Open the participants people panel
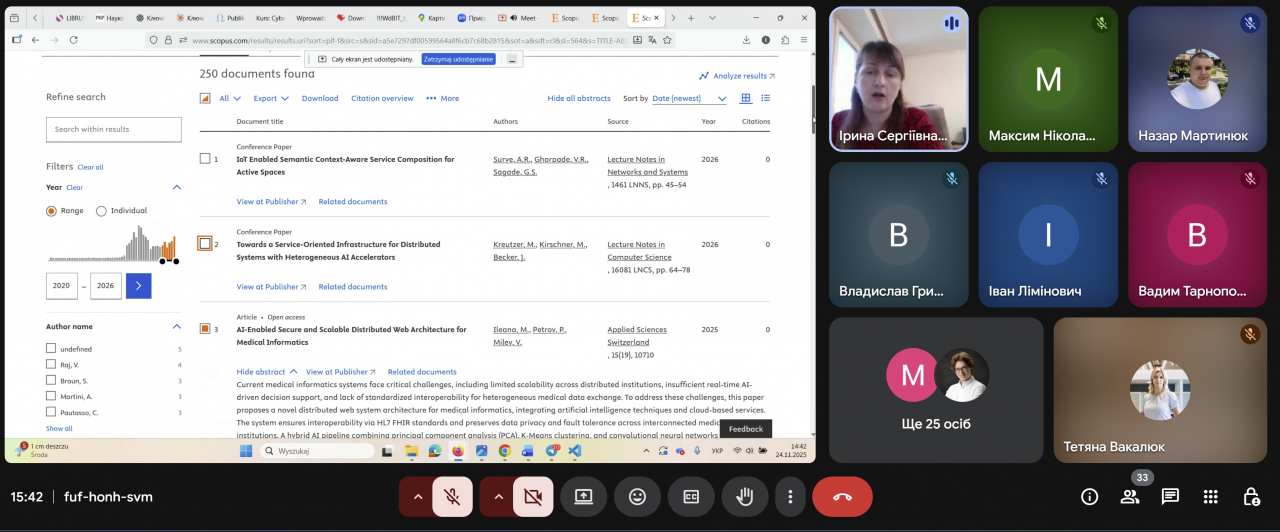1280x532 pixels. [x=1130, y=497]
